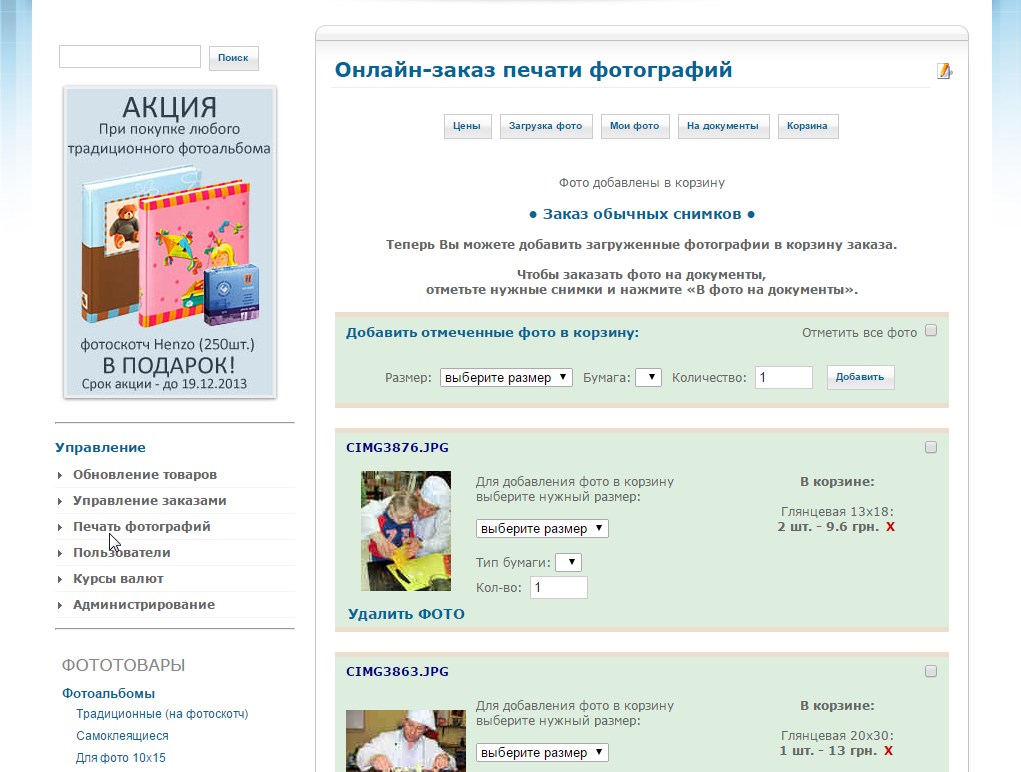Remove Глянцевая 13x18 item with red X

[890, 526]
